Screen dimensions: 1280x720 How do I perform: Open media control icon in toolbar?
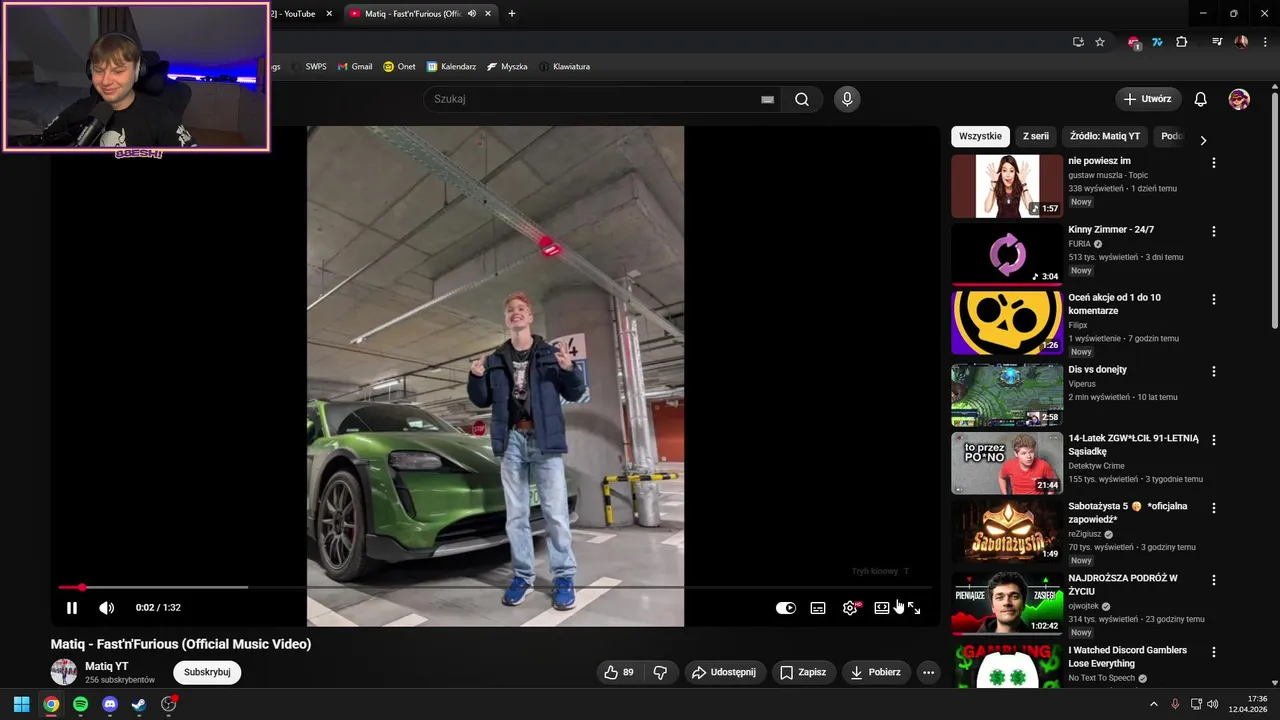pyautogui.click(x=1217, y=42)
